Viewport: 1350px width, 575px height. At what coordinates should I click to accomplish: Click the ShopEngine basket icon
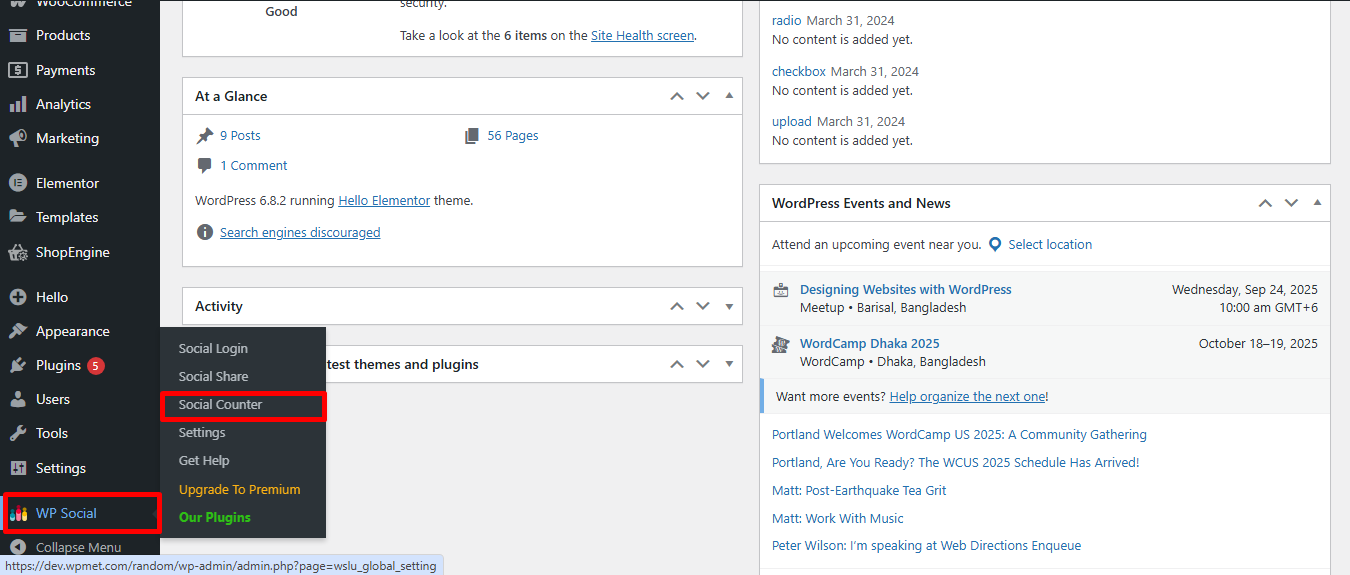click(x=17, y=252)
